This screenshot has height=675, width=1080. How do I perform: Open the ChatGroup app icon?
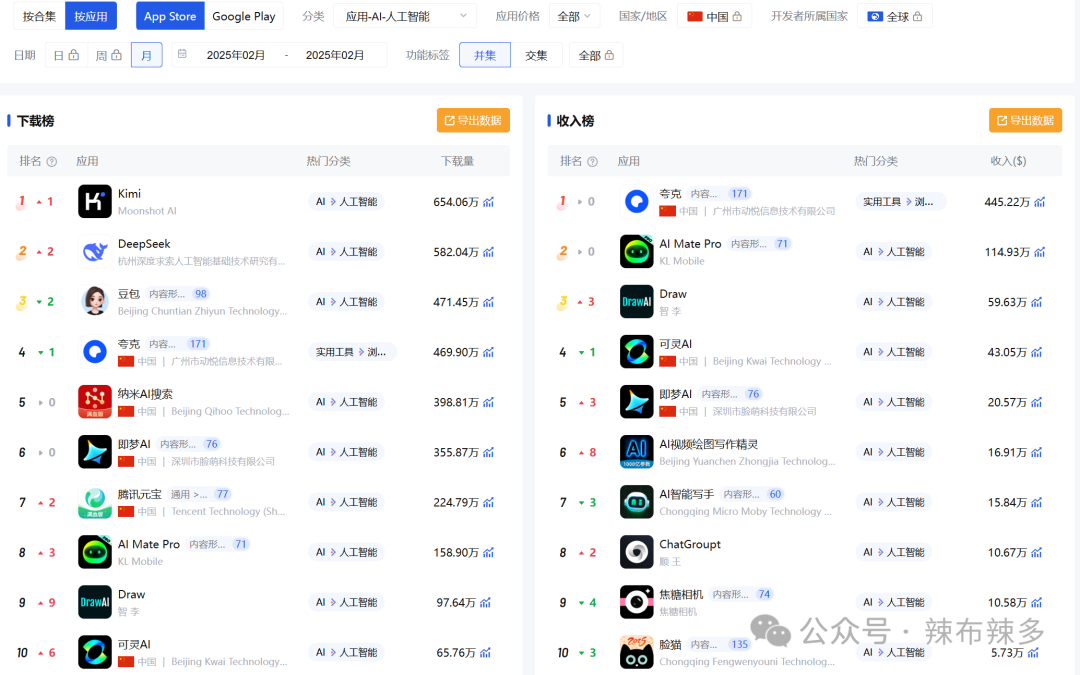(x=637, y=551)
